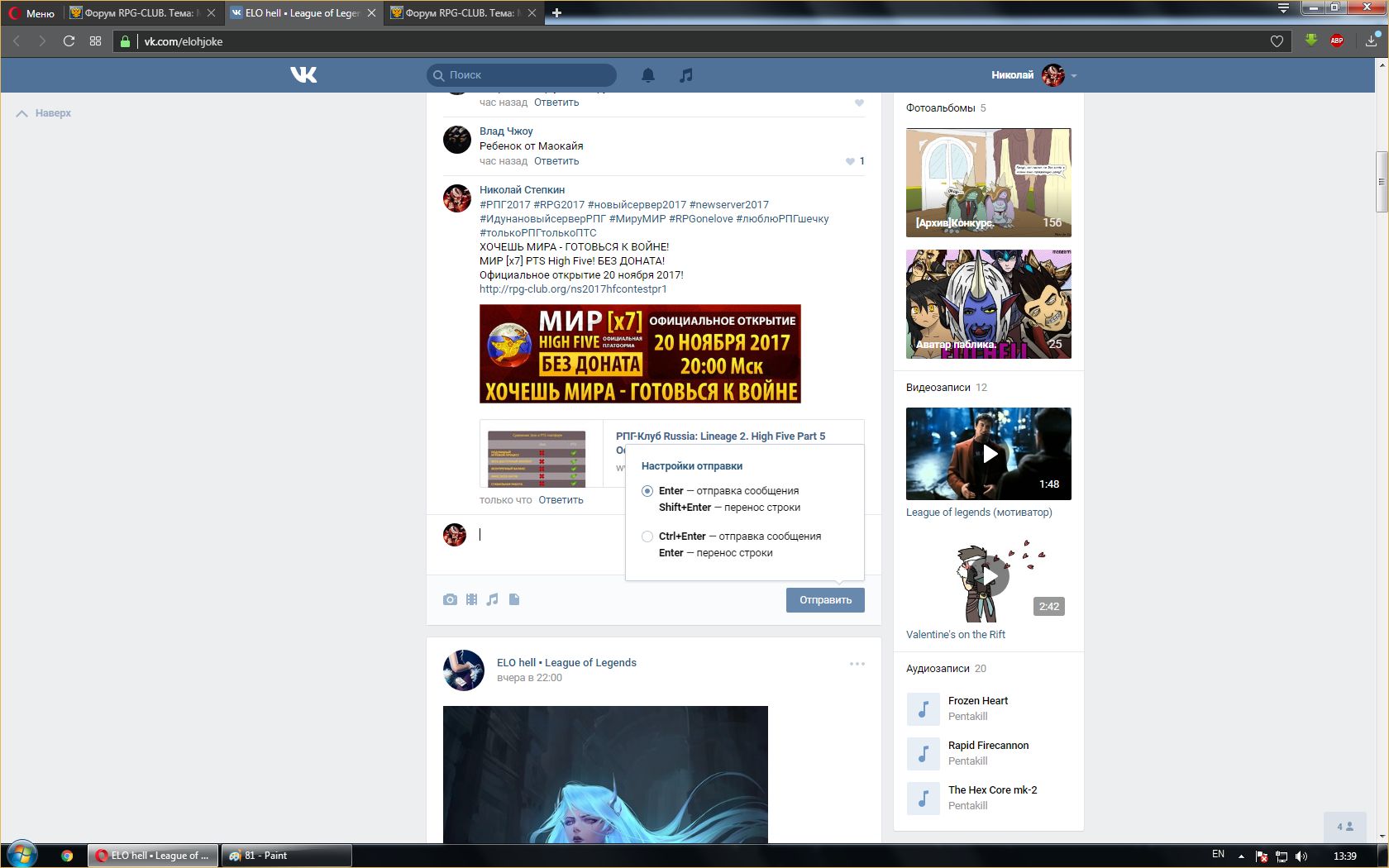
Task: Click the Windows Start button
Action: tap(21, 856)
